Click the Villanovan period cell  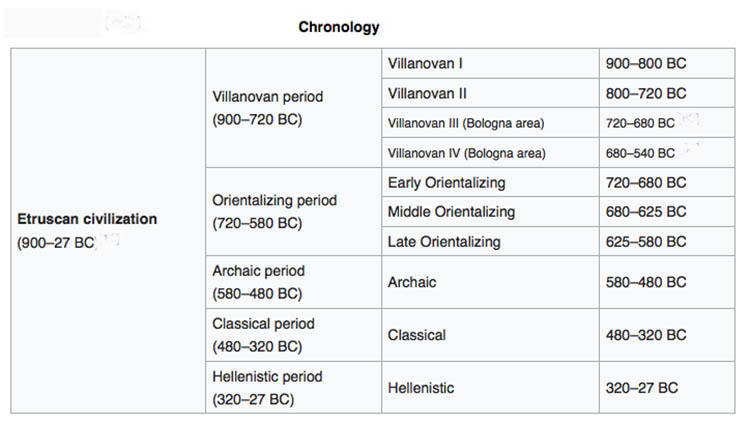tap(268, 108)
